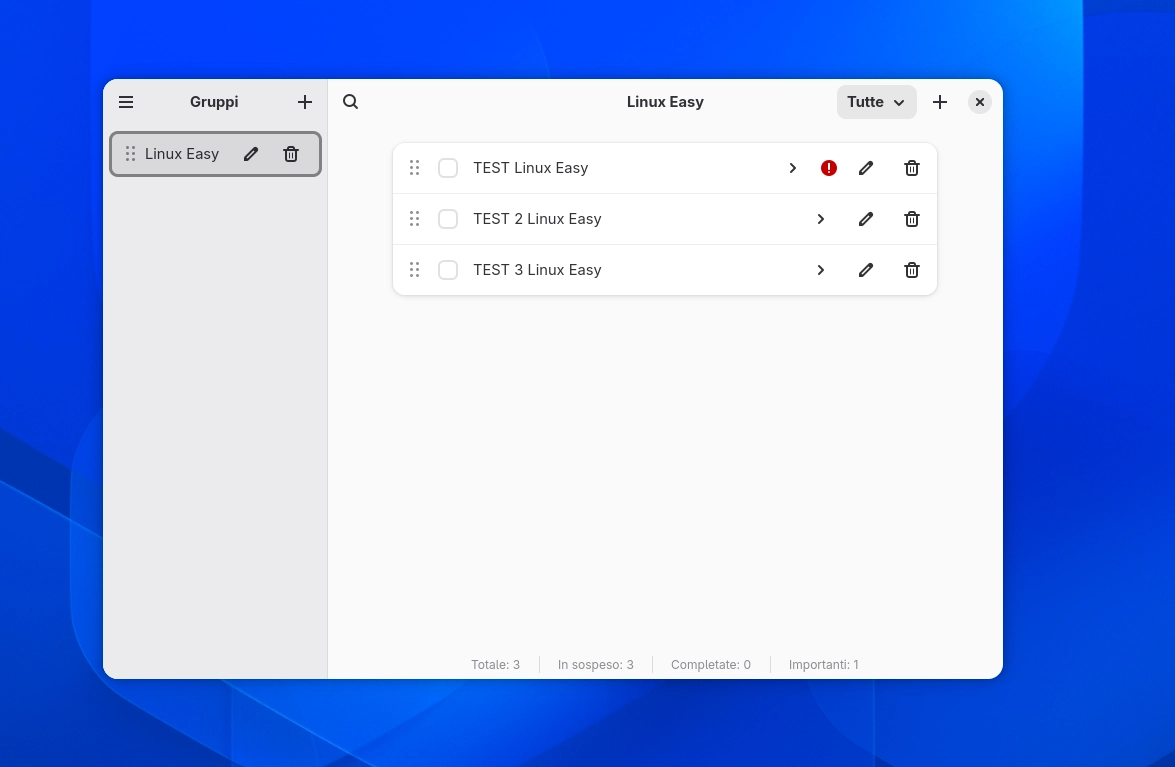Click the TEST Linux Easy task title
The width and height of the screenshot is (1175, 767).
[531, 168]
